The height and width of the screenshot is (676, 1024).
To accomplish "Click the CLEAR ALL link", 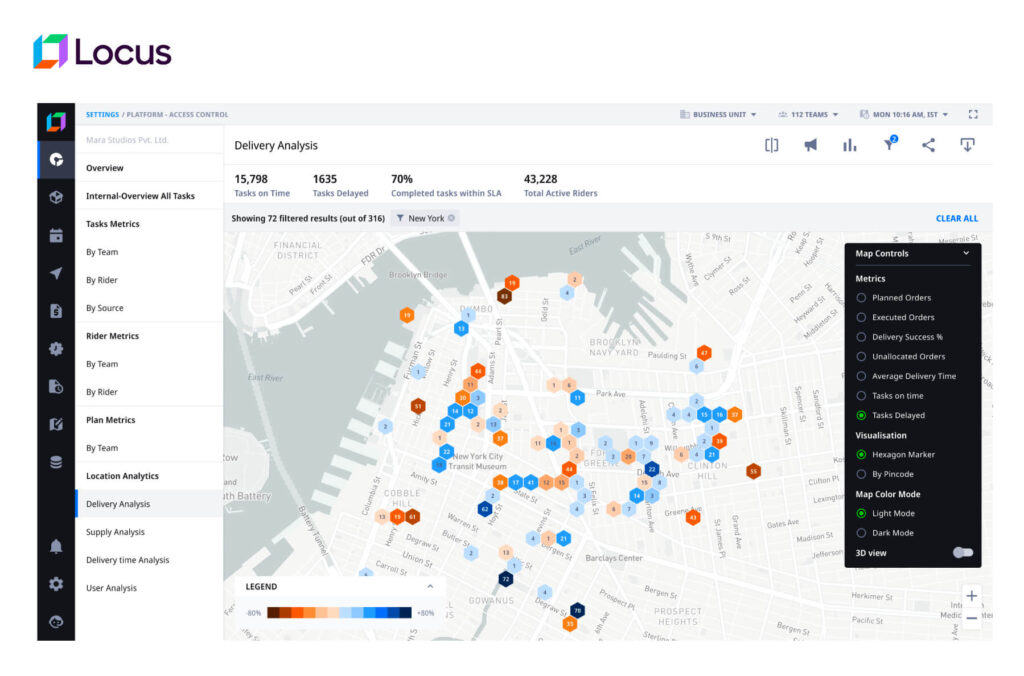I will [956, 218].
